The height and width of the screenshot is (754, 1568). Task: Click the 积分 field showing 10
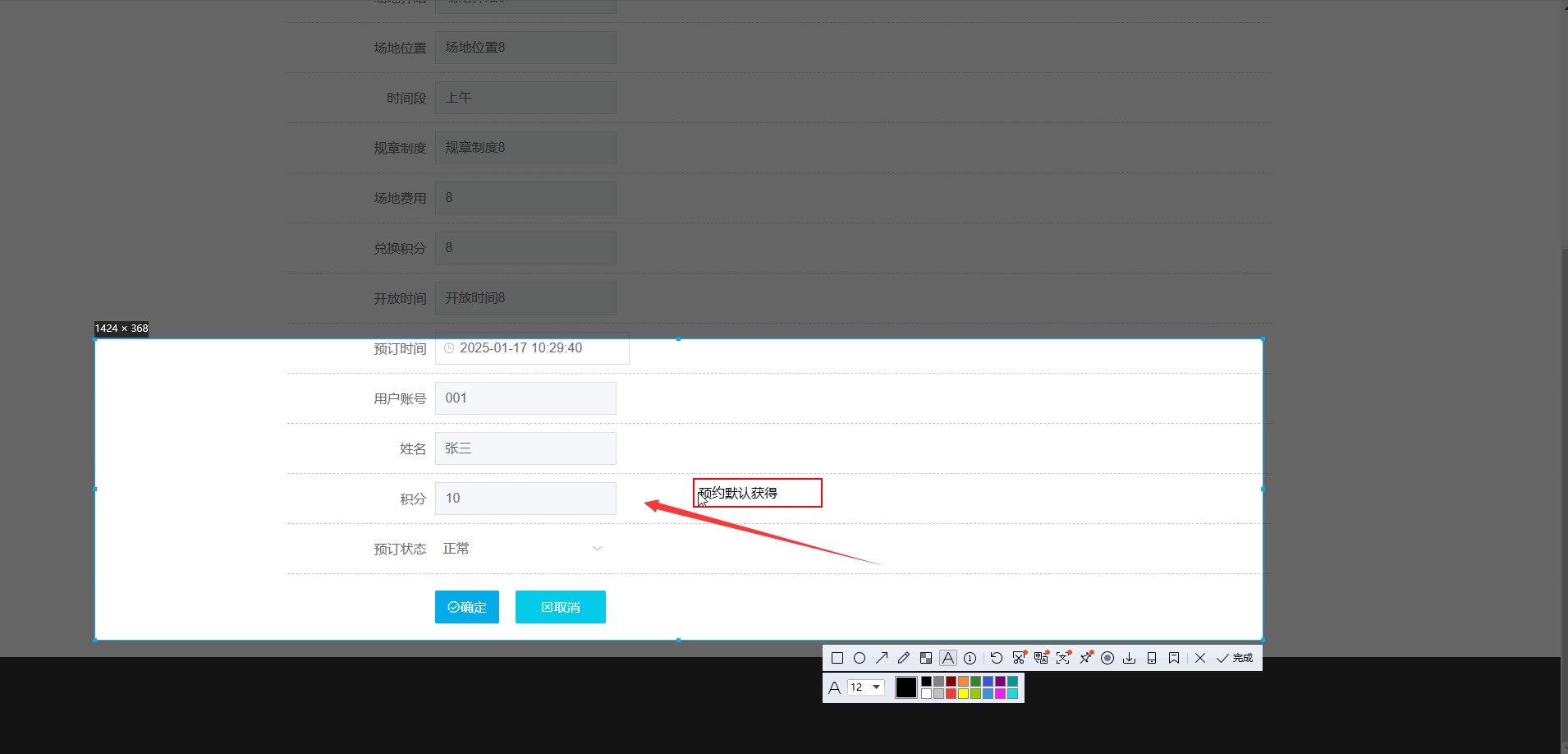click(x=525, y=499)
